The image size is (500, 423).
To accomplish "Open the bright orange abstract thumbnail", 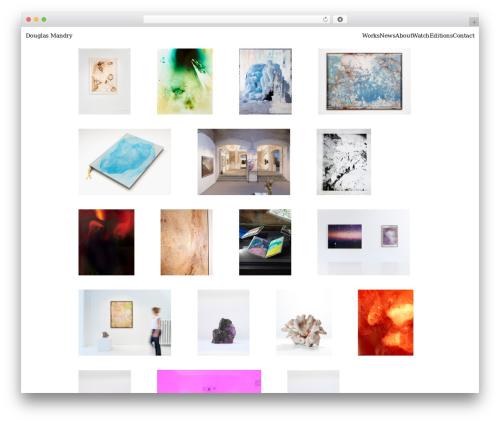I will [x=386, y=322].
